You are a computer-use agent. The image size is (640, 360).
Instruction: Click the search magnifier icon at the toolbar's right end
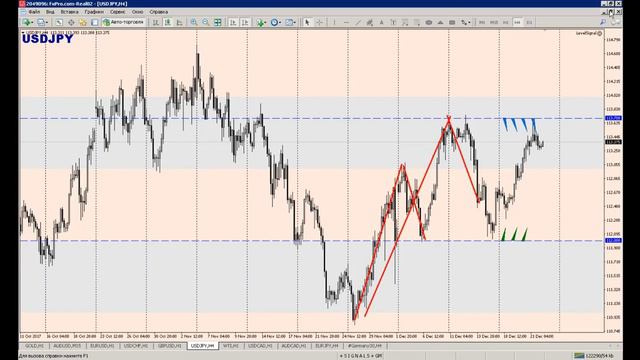603,22
